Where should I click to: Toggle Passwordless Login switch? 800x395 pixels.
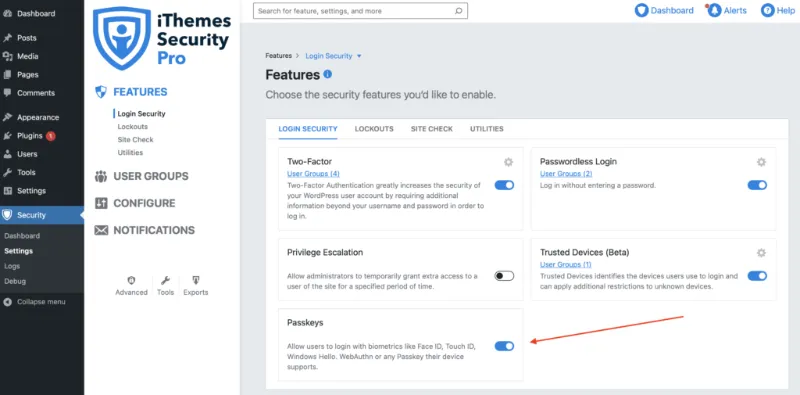click(x=757, y=185)
